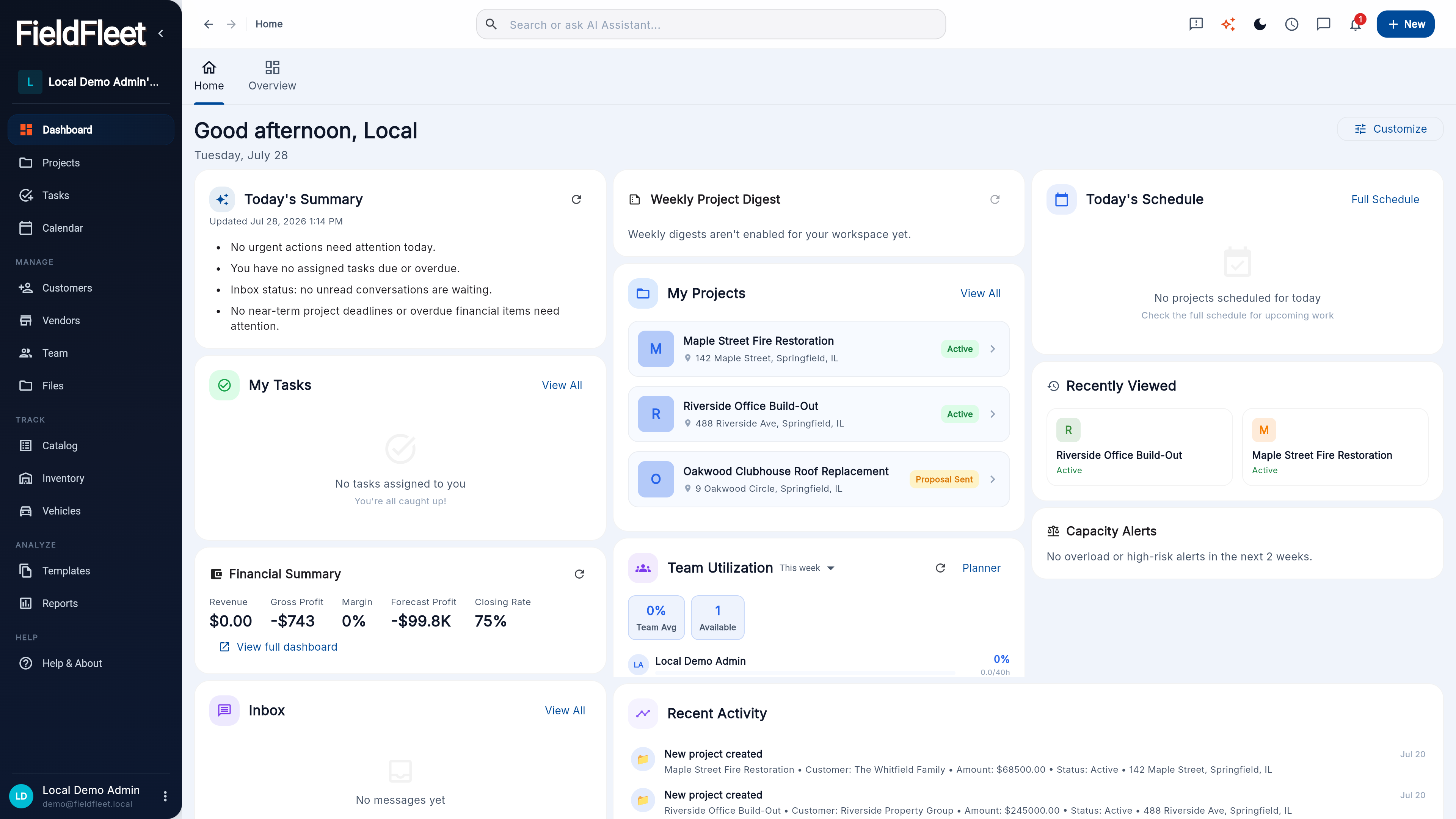
Task: Open the time clock icon in header
Action: [x=1291, y=24]
